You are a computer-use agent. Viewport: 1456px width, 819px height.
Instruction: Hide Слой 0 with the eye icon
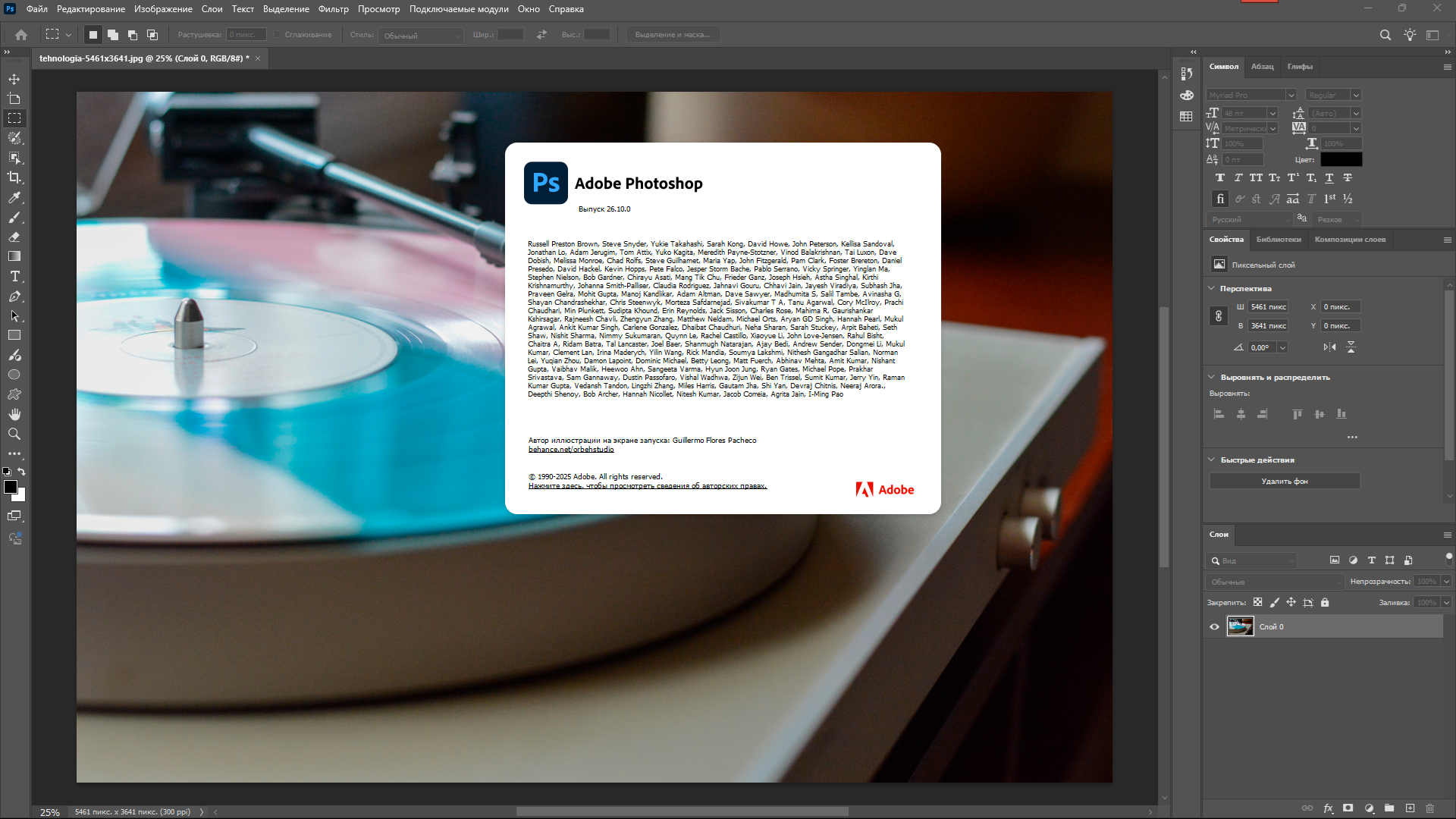[1214, 626]
